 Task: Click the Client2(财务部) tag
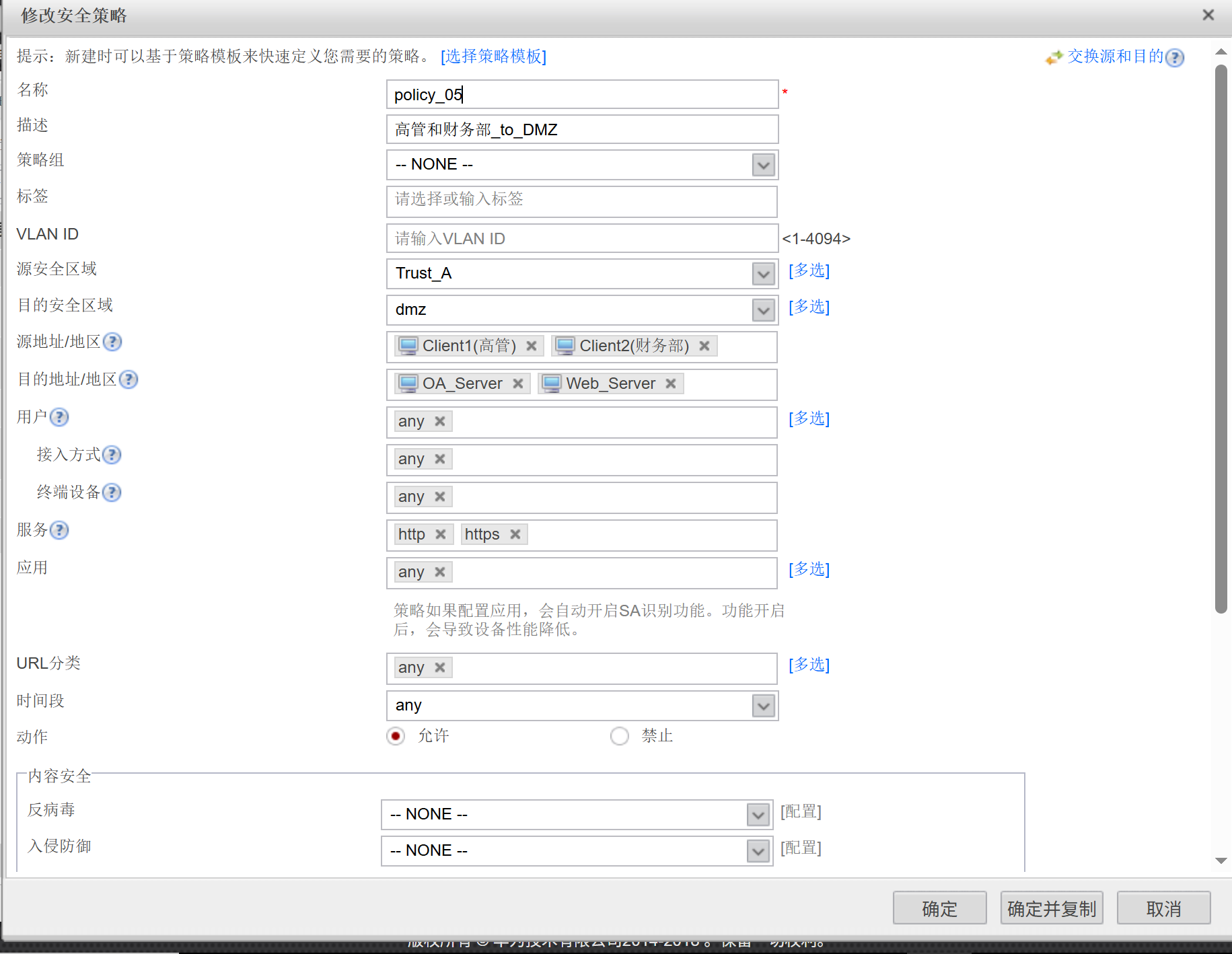point(635,346)
